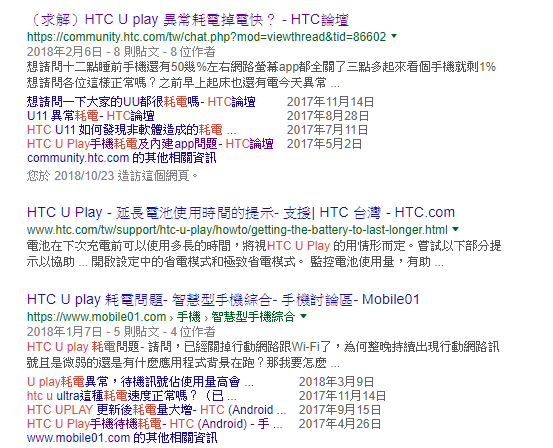Open sitelink HTC UPLAY 更新後耗電量大增
The width and height of the screenshot is (553, 448).
[157, 410]
